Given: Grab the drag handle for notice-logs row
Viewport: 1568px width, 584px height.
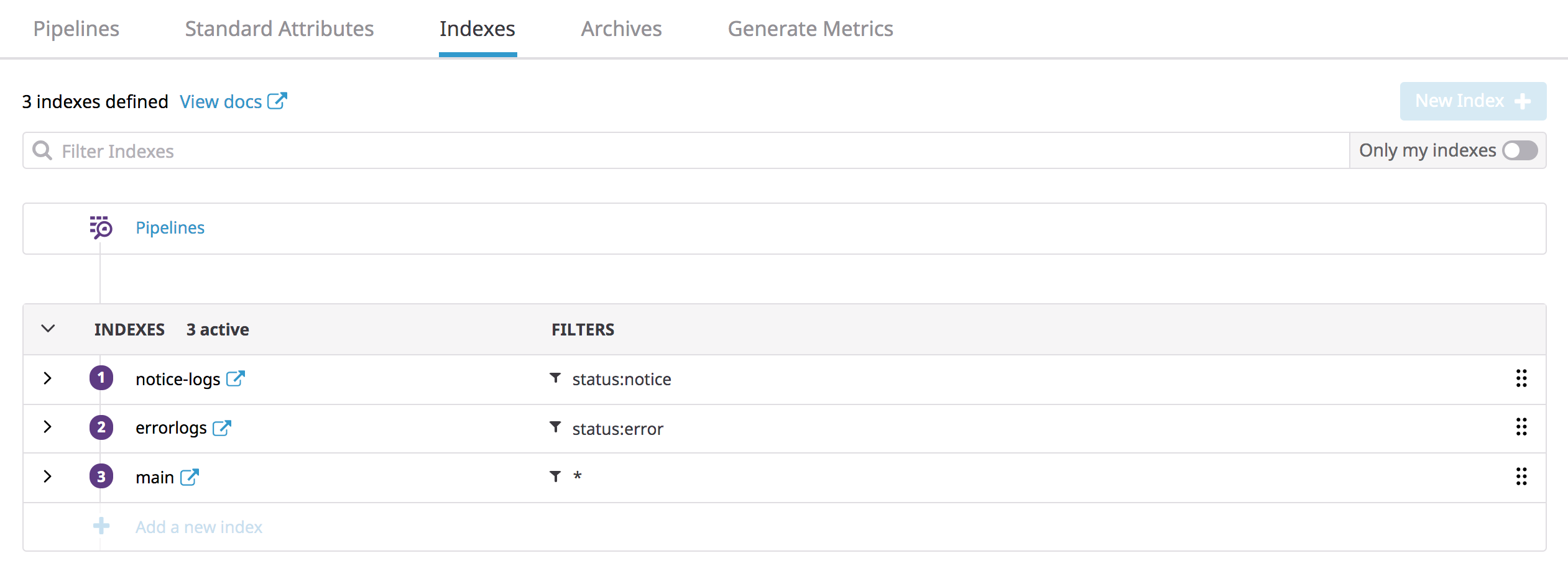Looking at the screenshot, I should (1521, 378).
